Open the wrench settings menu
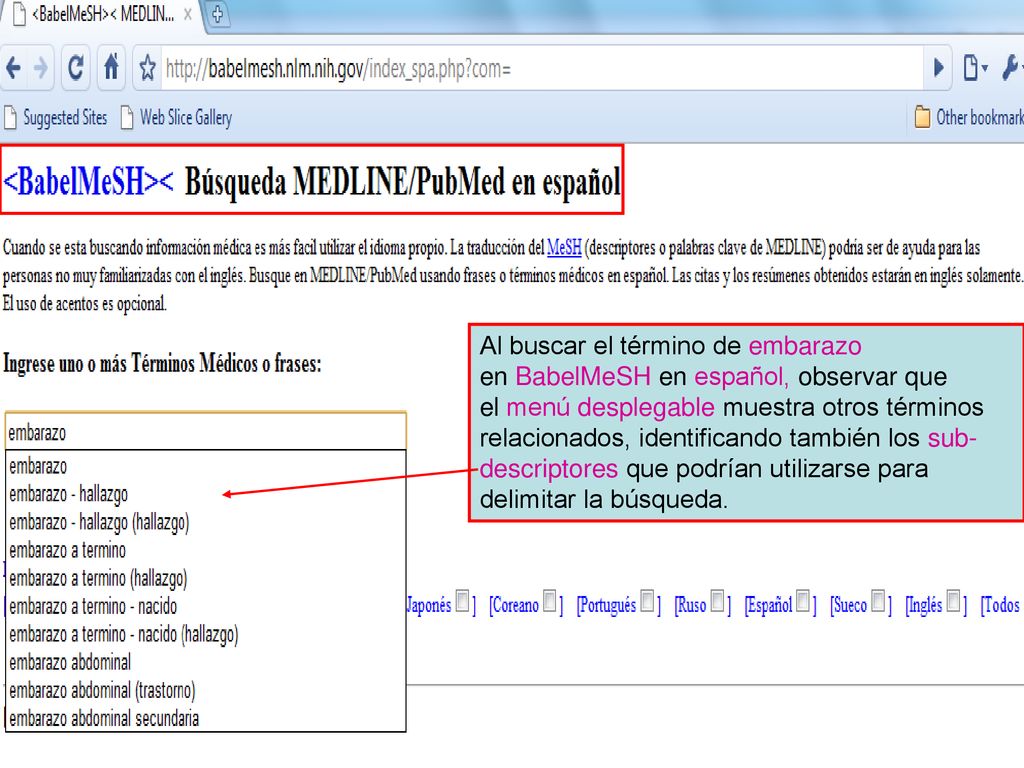1024x768 pixels. pyautogui.click(x=1012, y=68)
